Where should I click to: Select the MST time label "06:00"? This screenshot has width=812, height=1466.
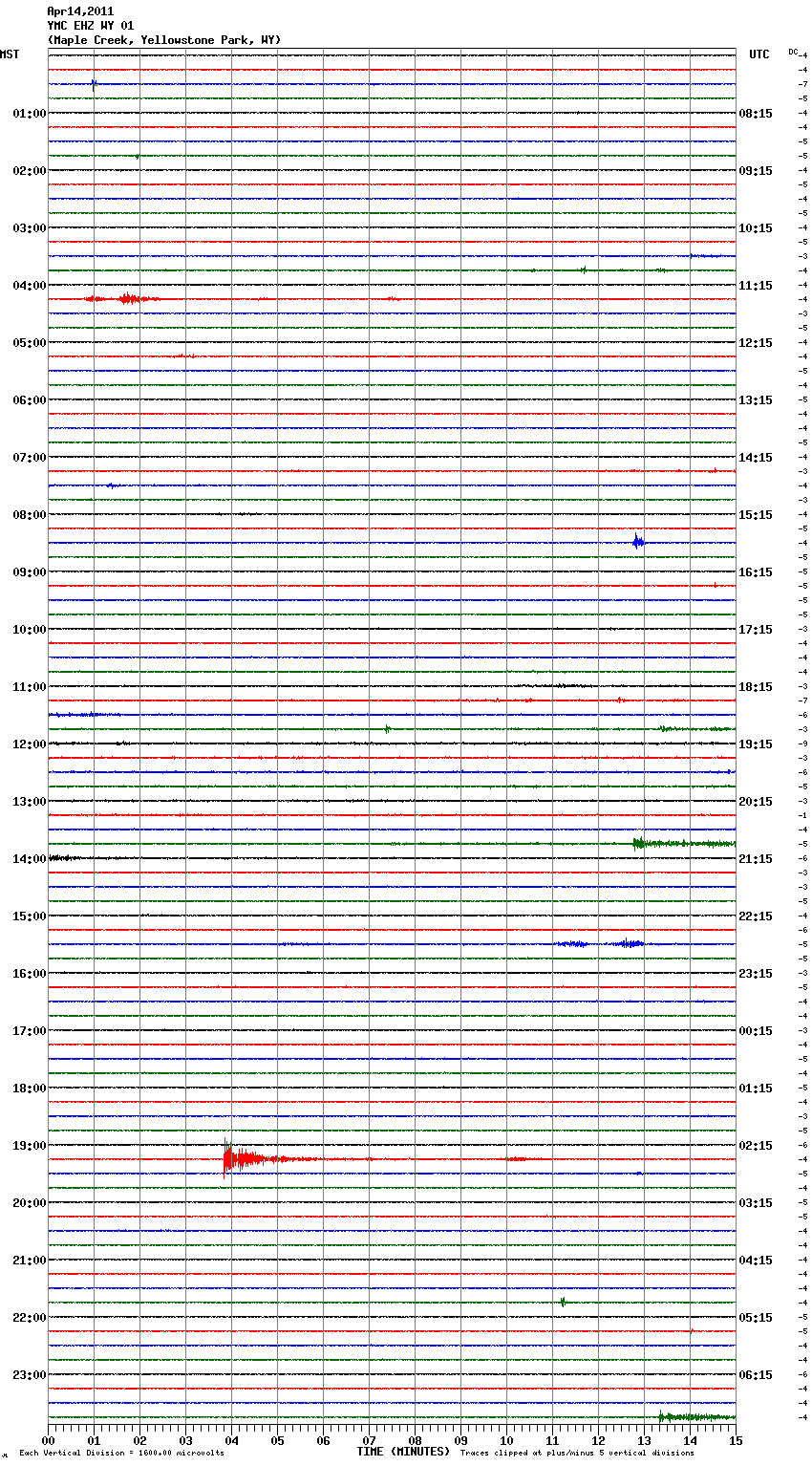(30, 400)
